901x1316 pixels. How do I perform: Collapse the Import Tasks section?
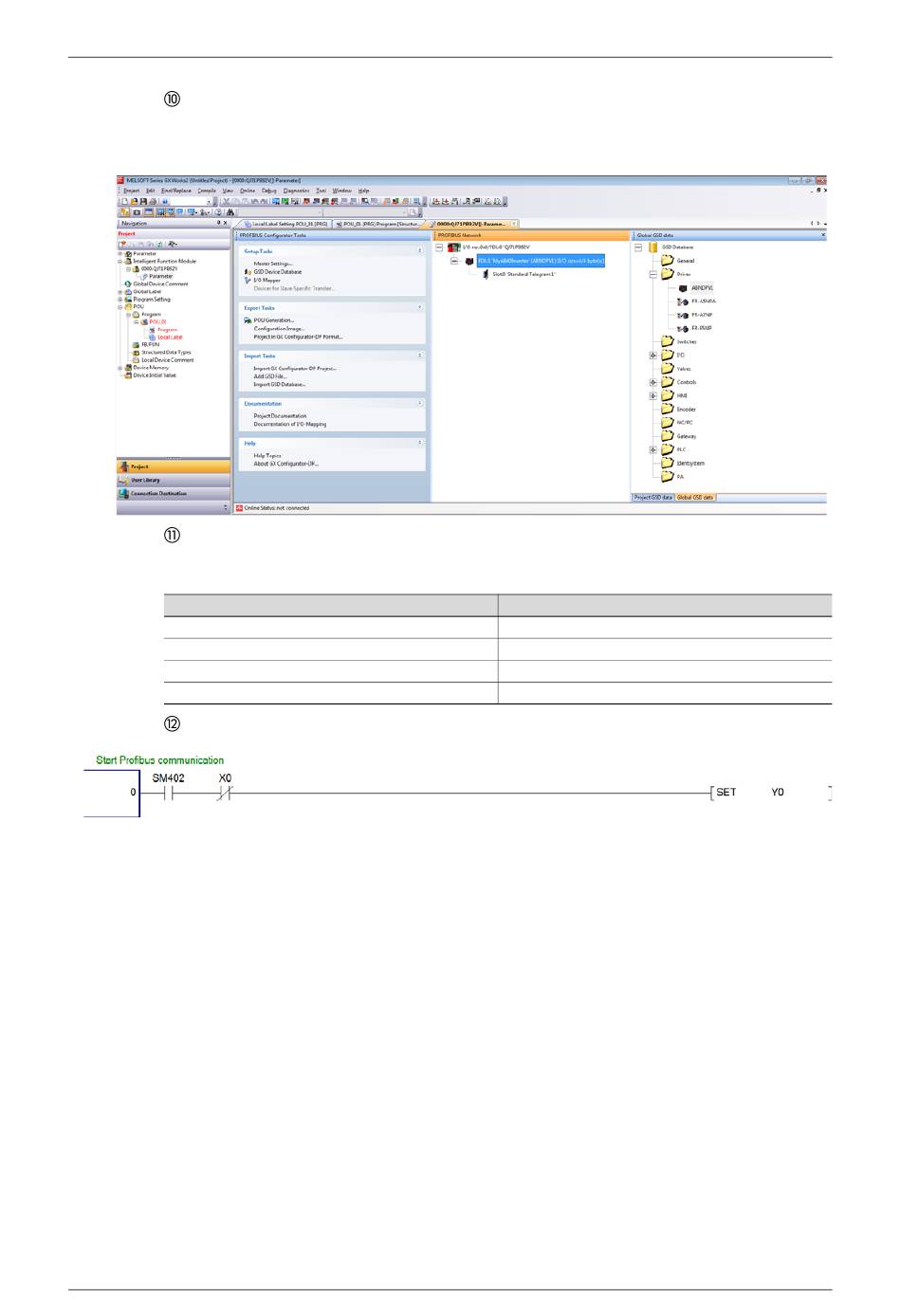(x=420, y=356)
